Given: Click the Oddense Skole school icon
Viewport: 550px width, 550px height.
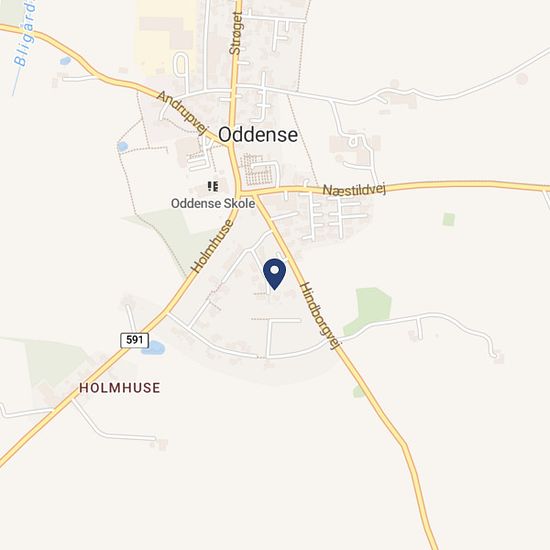Looking at the screenshot, I should (x=213, y=186).
